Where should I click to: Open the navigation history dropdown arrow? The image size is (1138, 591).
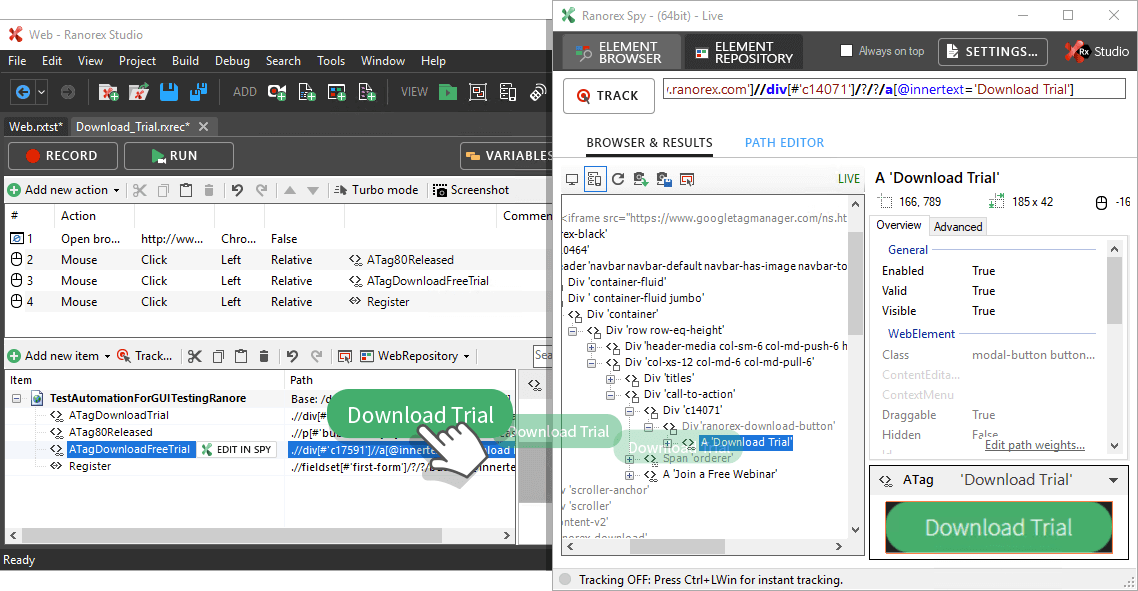pos(41,92)
